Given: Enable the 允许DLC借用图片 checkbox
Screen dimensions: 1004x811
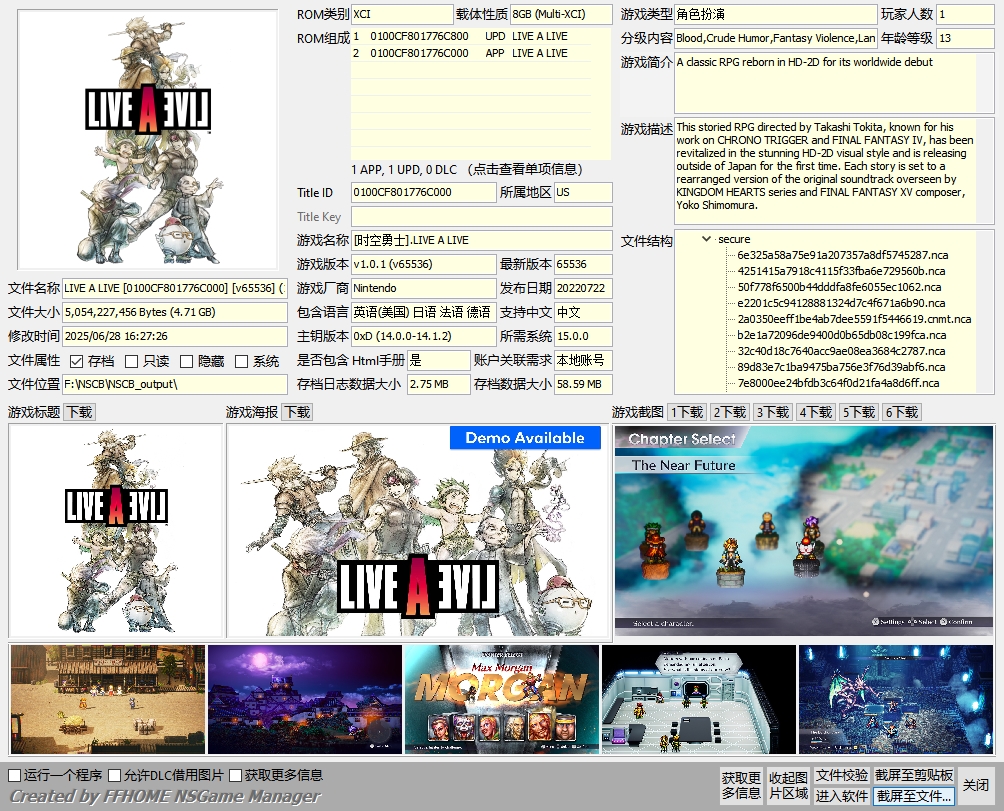Looking at the screenshot, I should (x=115, y=776).
